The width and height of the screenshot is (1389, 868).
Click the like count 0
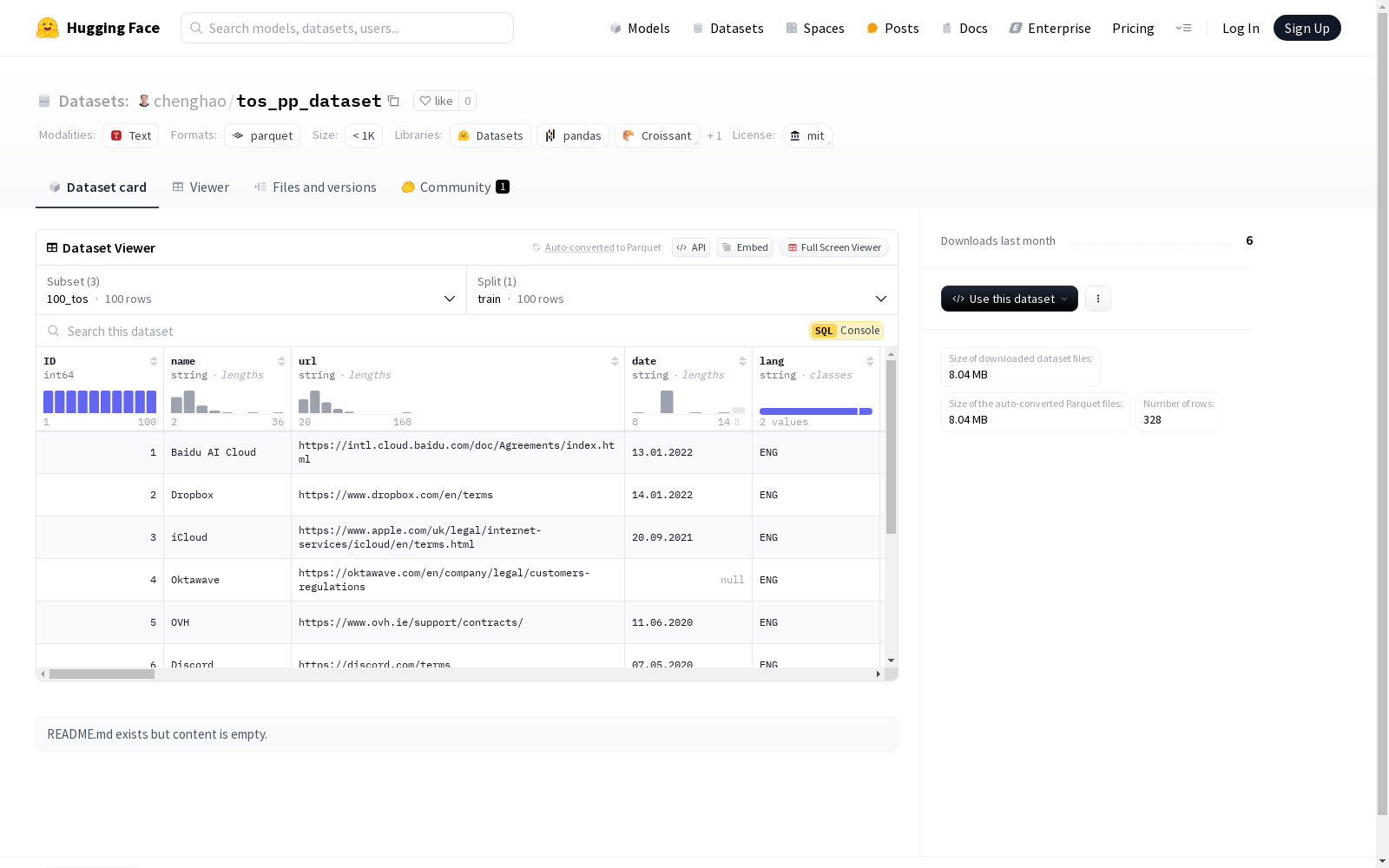[467, 101]
